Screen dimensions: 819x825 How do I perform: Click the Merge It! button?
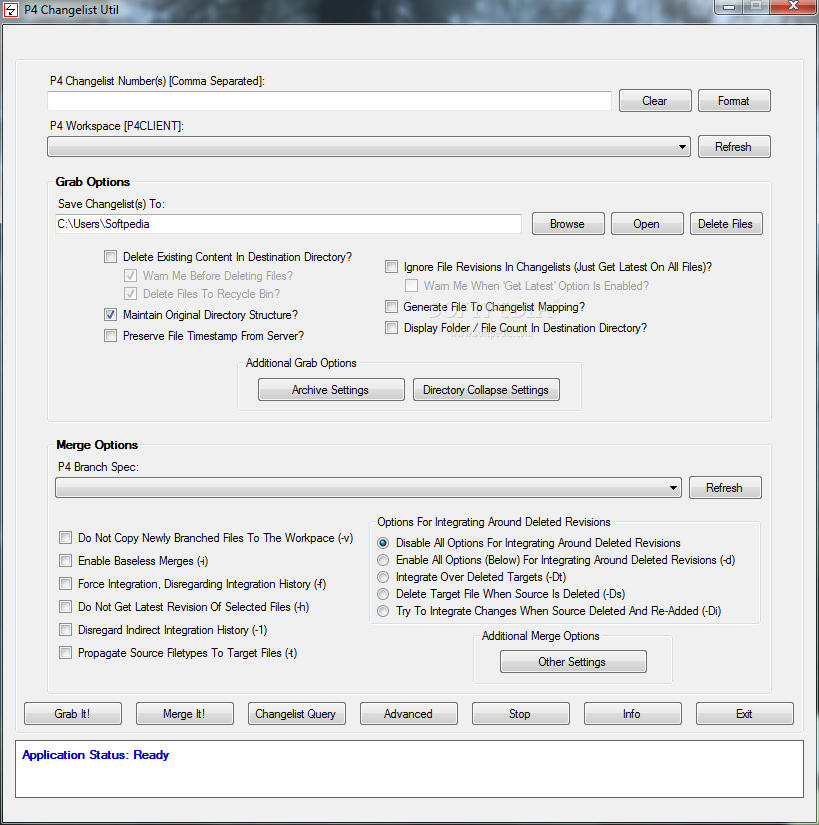click(185, 714)
